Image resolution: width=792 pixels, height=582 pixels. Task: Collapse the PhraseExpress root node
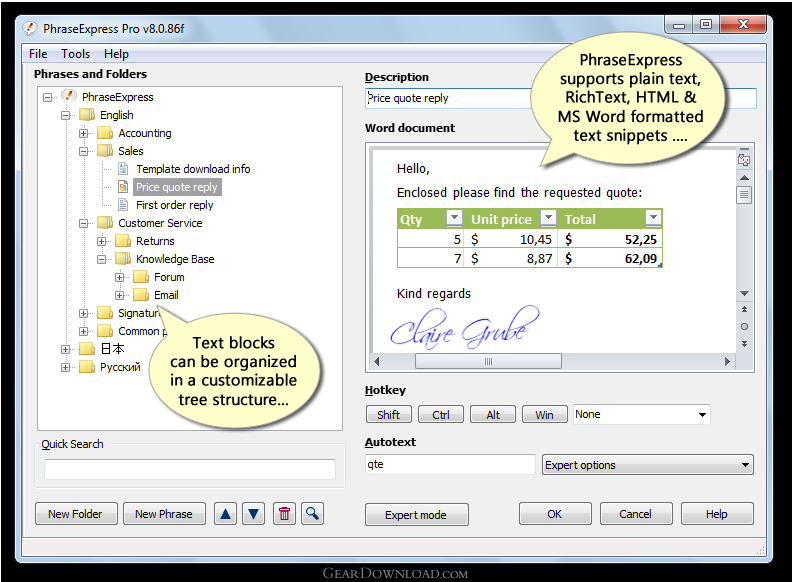tap(47, 97)
